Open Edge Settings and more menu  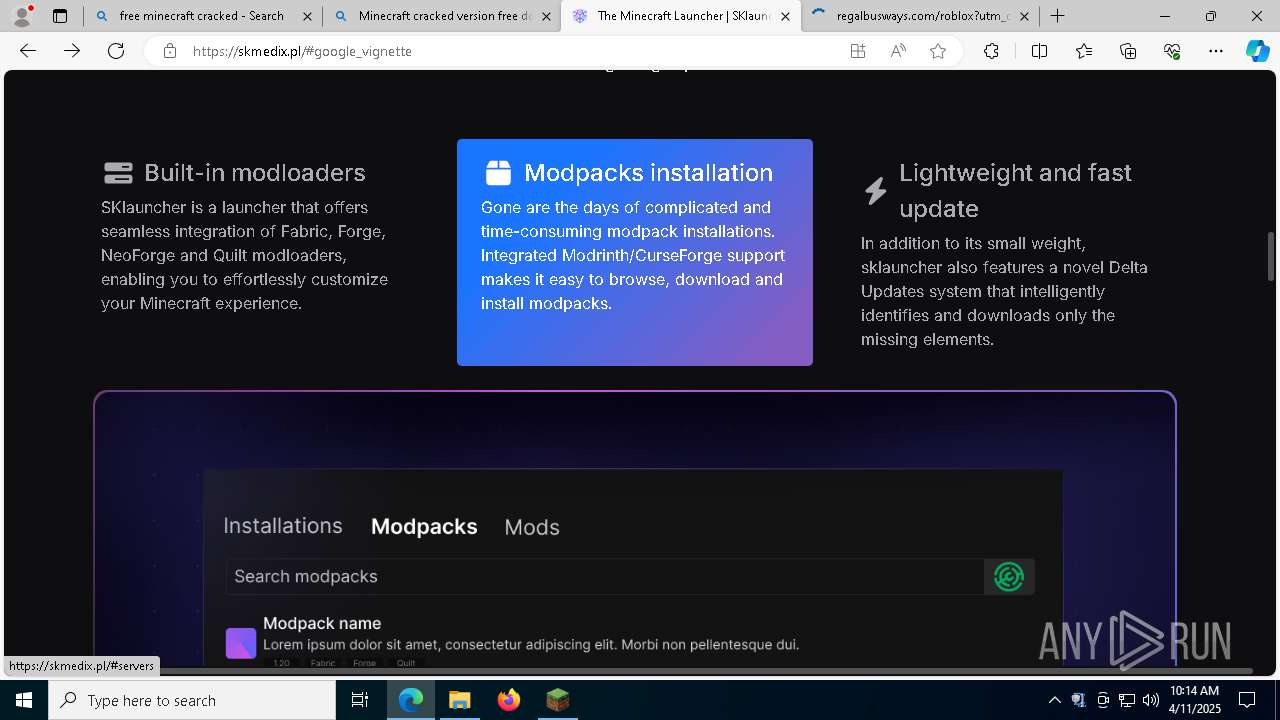point(1216,51)
